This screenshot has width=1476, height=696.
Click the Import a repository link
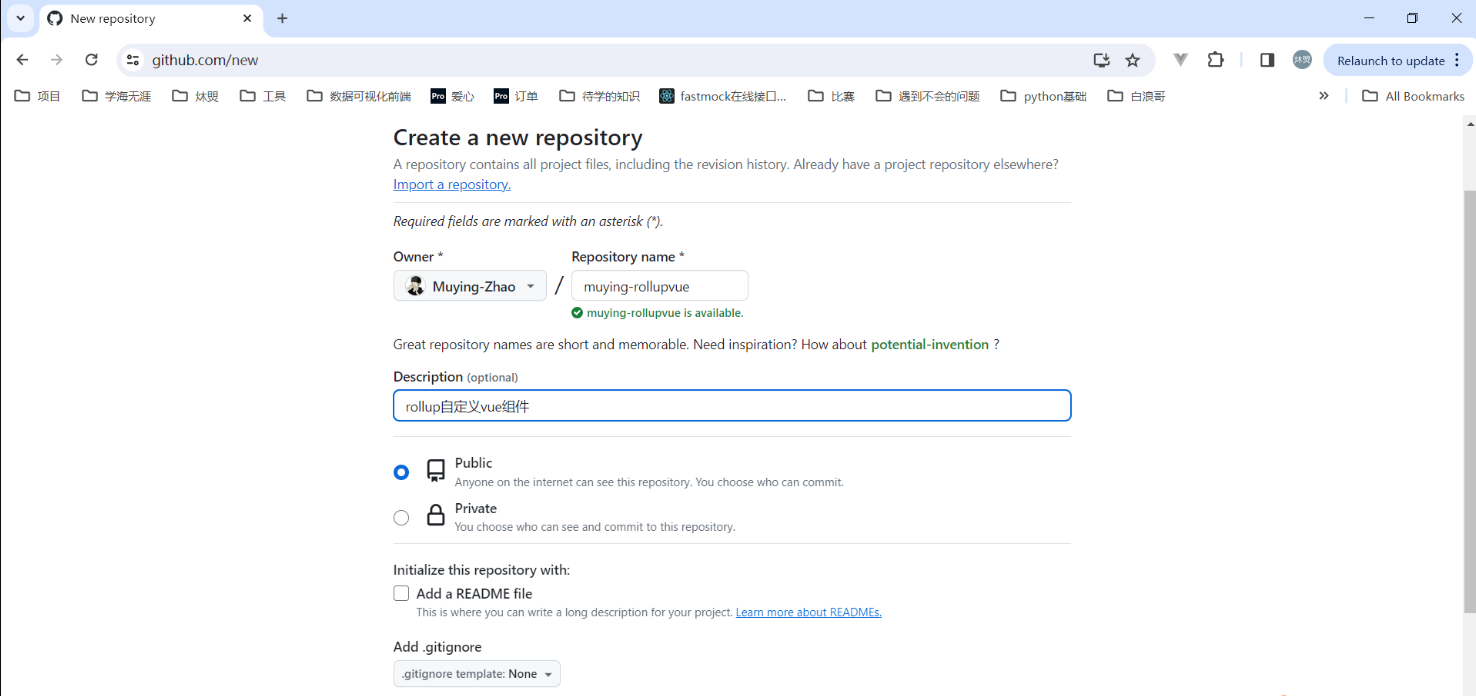452,185
